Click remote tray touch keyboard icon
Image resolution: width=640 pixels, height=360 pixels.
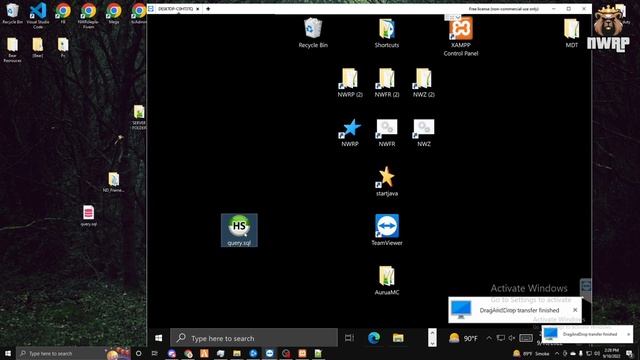click(x=526, y=338)
